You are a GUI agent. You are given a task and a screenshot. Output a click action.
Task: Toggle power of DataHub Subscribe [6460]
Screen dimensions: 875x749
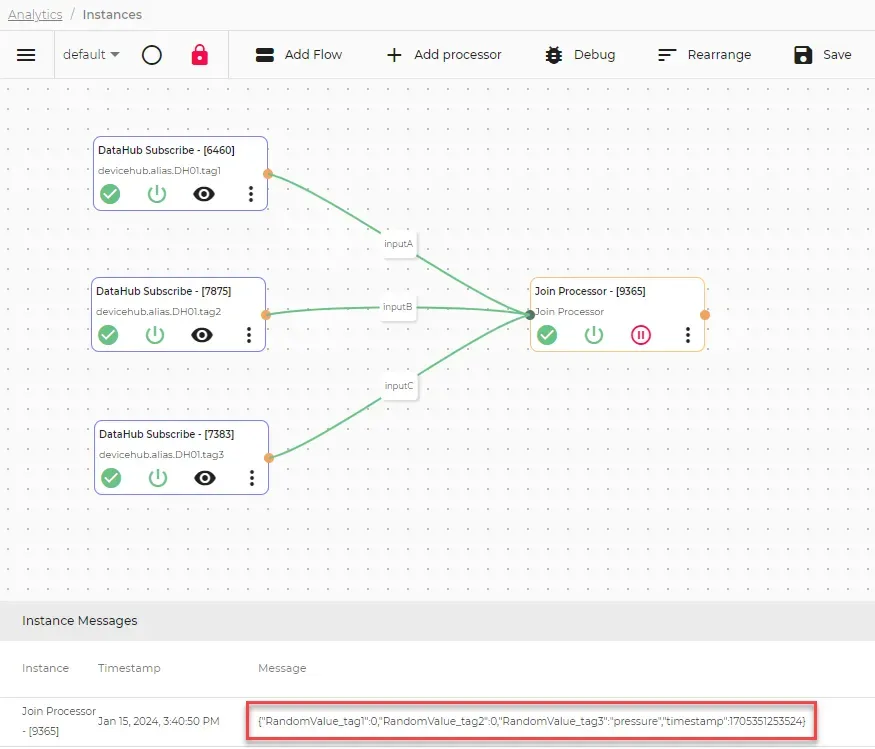click(157, 194)
